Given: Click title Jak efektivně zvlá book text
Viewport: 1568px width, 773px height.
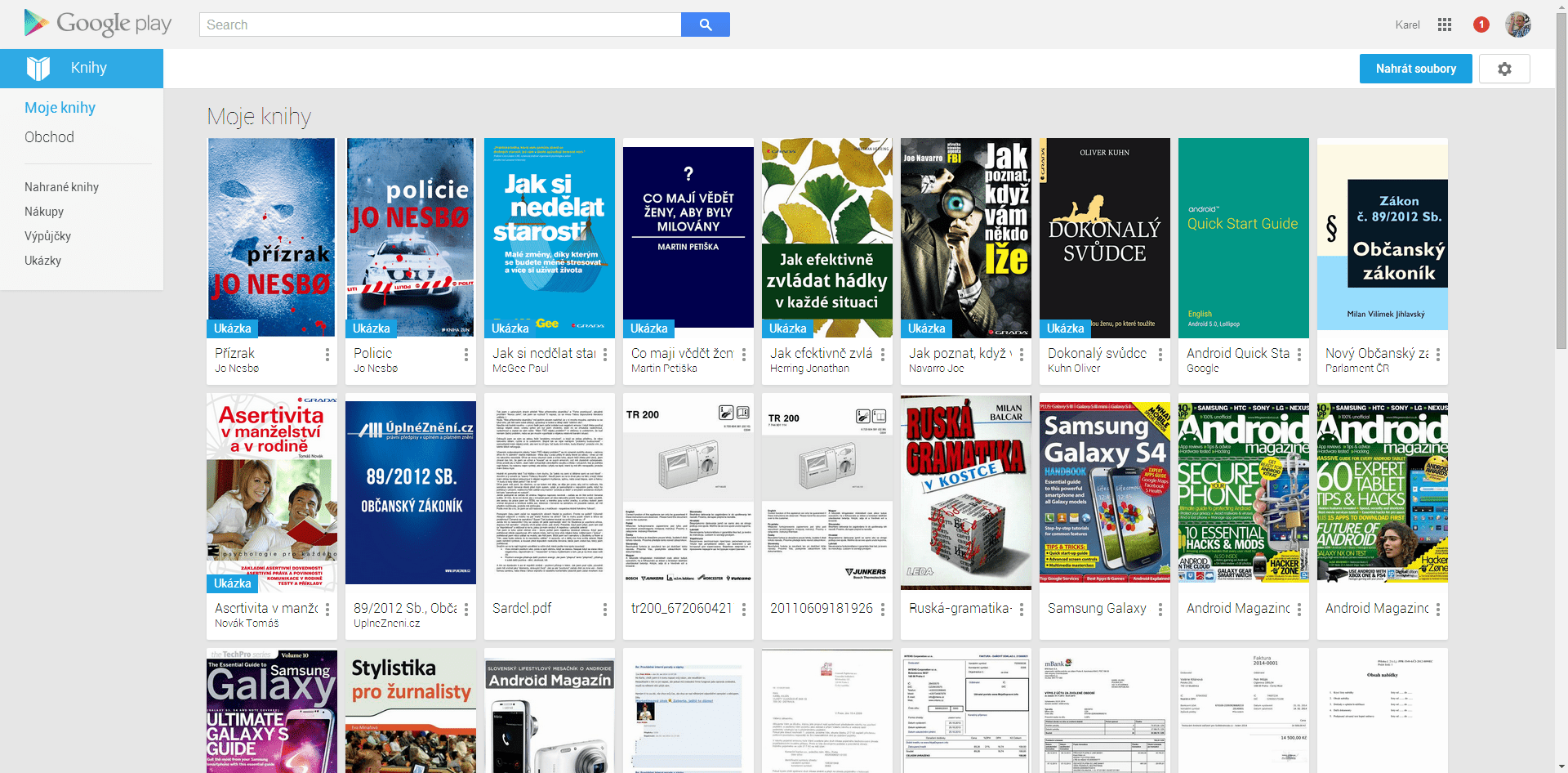Looking at the screenshot, I should pyautogui.click(x=822, y=353).
